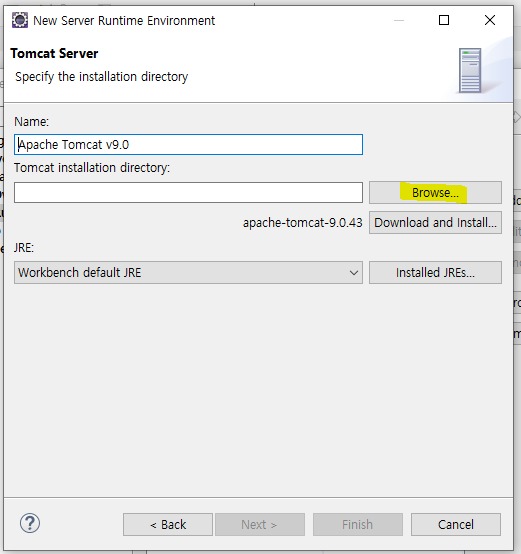521x554 pixels.
Task: Open the help question mark icon
Action: coord(30,523)
